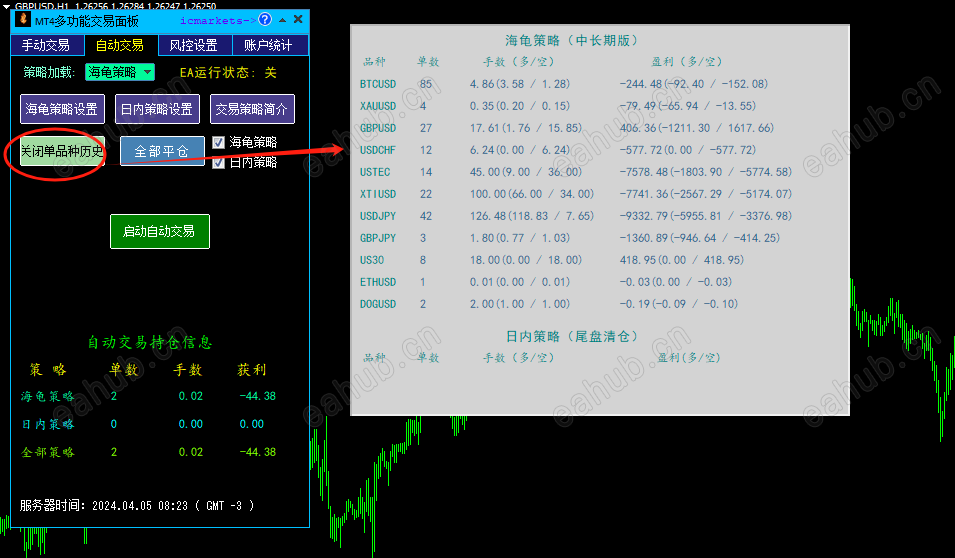Image resolution: width=955 pixels, height=558 pixels.
Task: Click the 自动交易持仓信息 heading
Action: coord(150,342)
